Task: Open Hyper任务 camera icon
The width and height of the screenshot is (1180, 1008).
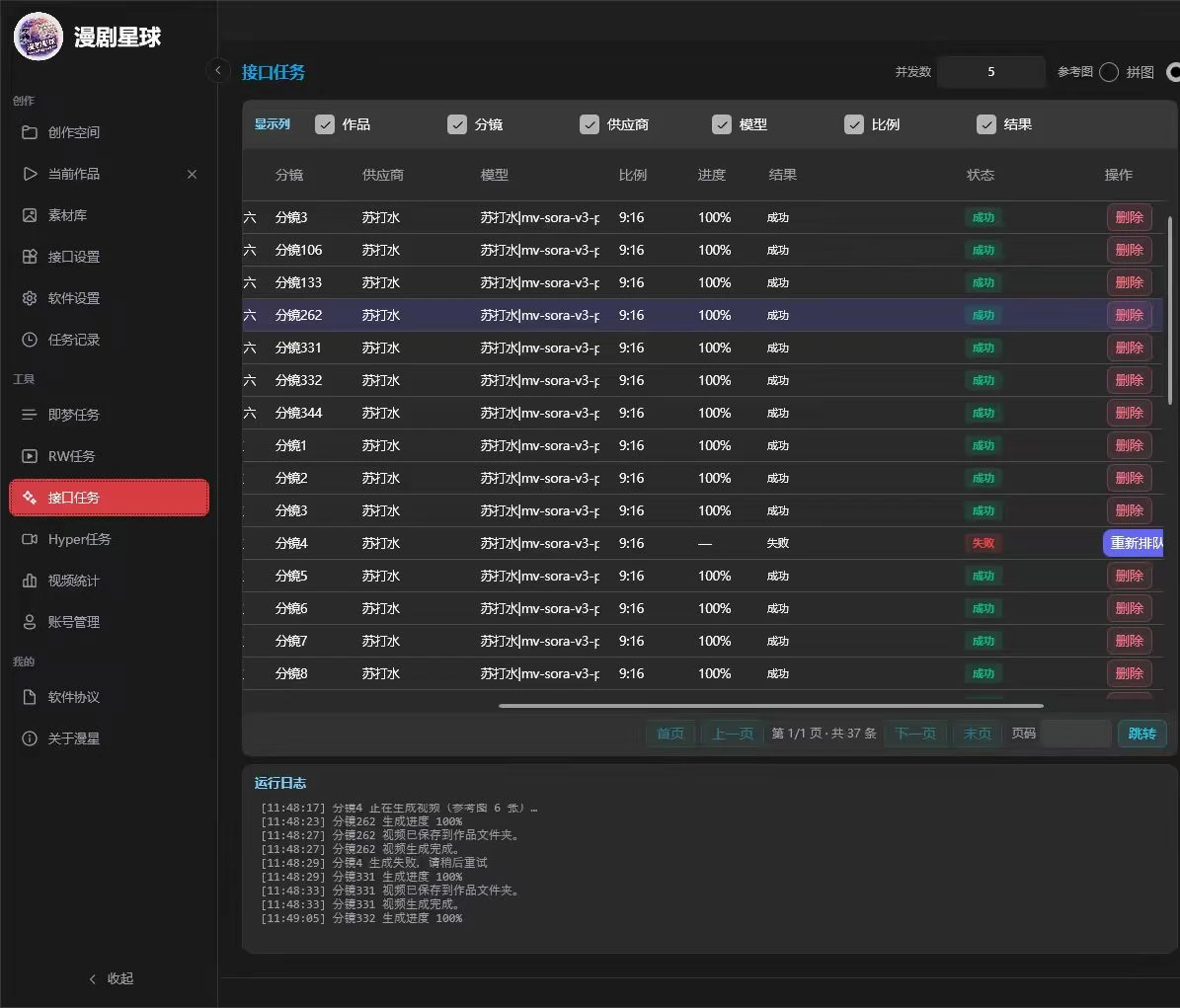Action: click(30, 539)
